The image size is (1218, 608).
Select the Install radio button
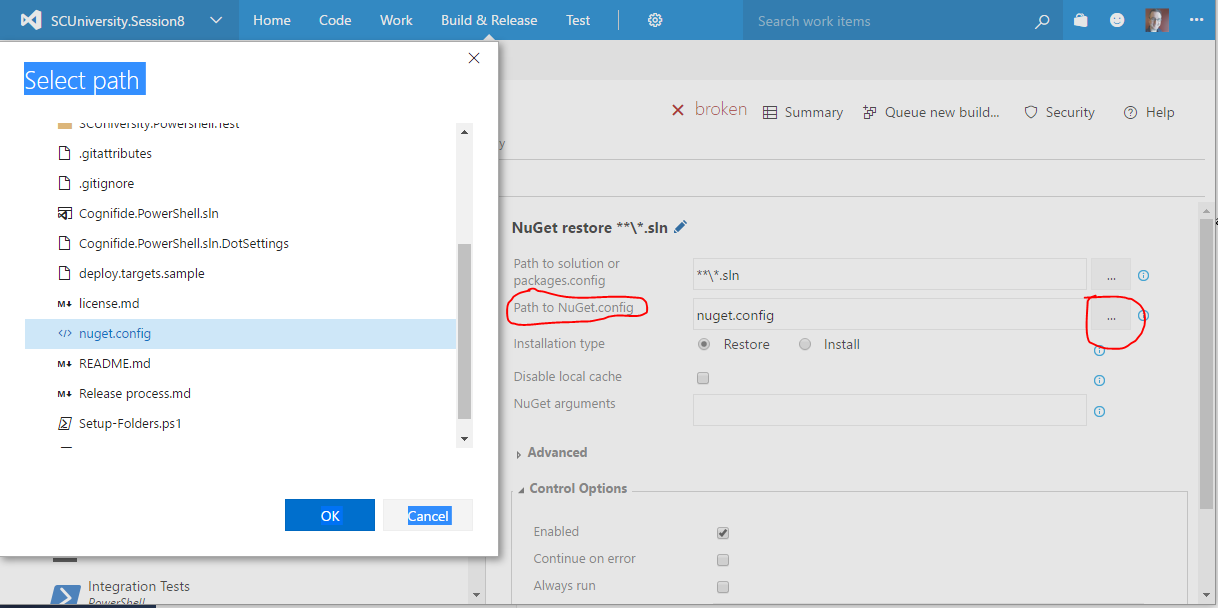click(805, 344)
